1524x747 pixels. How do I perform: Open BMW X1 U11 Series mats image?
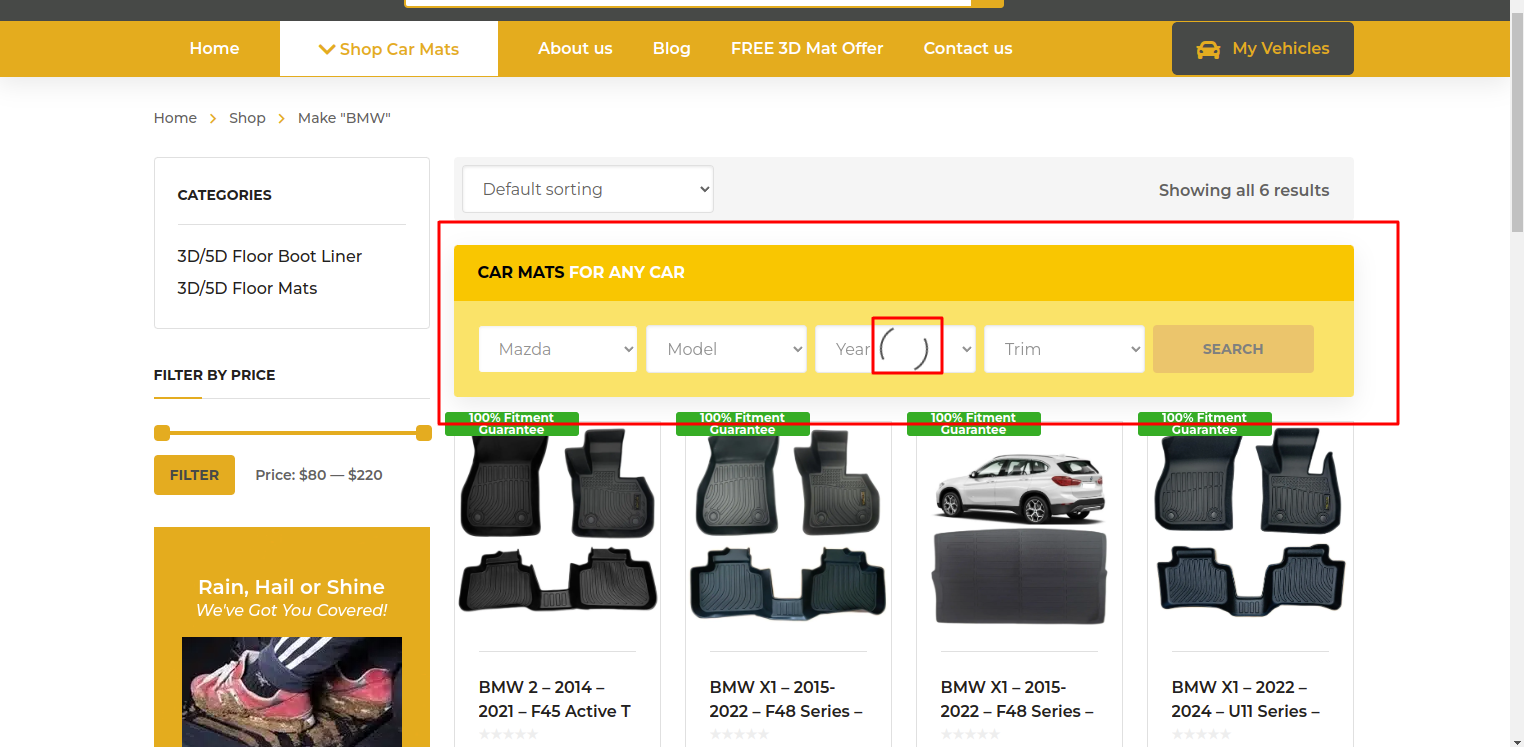coord(1251,522)
